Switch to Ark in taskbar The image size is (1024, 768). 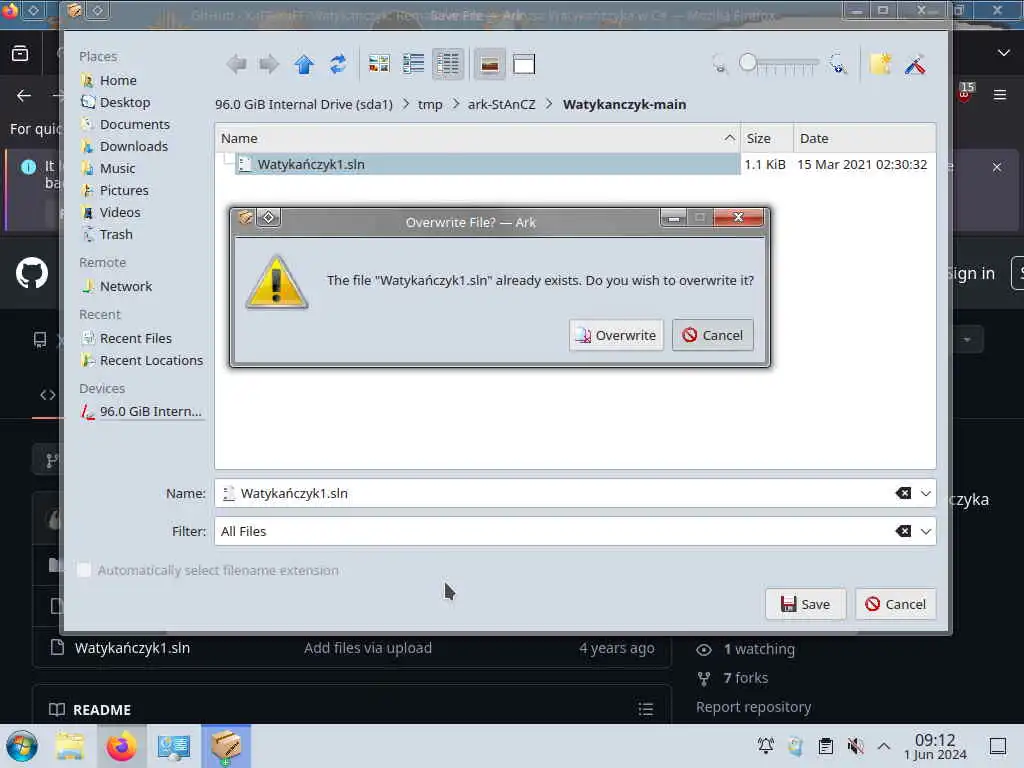point(226,746)
